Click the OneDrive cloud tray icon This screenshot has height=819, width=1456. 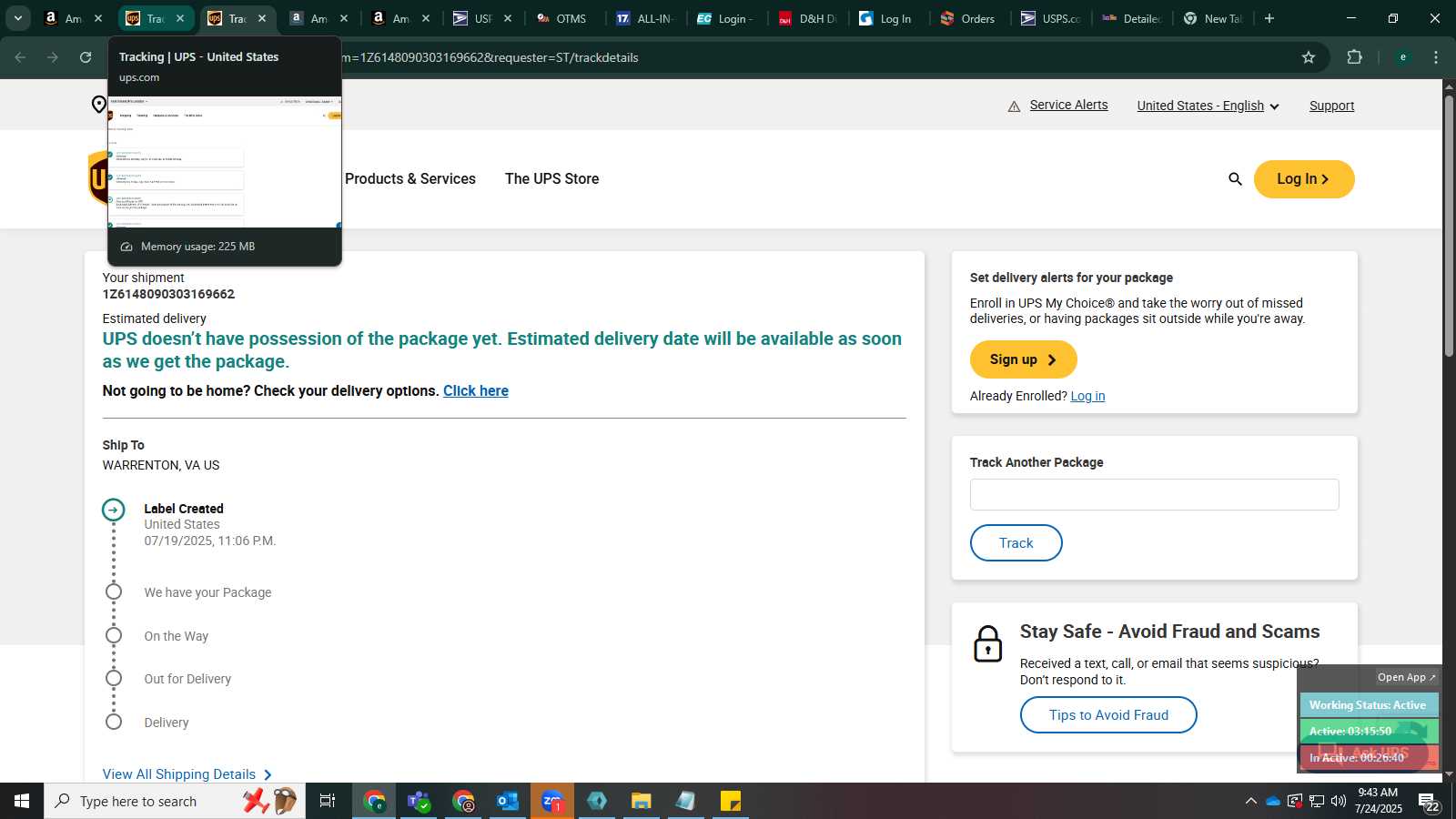[x=1273, y=801]
